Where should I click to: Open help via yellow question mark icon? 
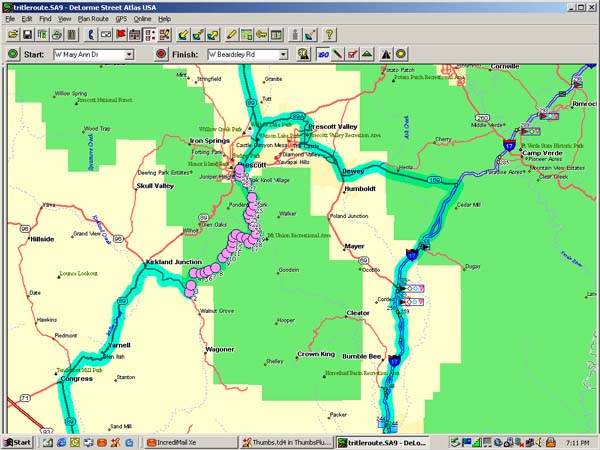coord(329,35)
